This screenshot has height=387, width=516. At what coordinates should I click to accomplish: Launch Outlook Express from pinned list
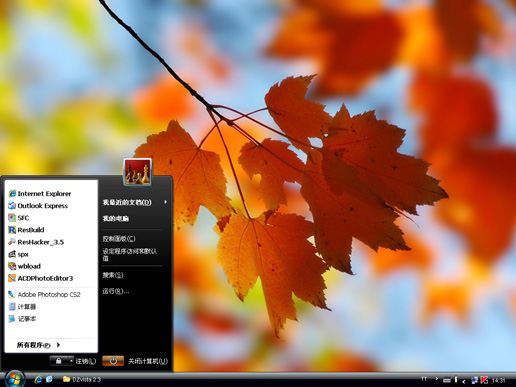(38, 206)
